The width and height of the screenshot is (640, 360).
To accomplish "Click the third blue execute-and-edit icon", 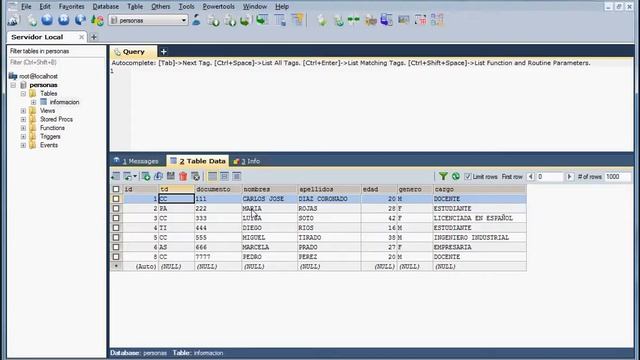I will 80,20.
